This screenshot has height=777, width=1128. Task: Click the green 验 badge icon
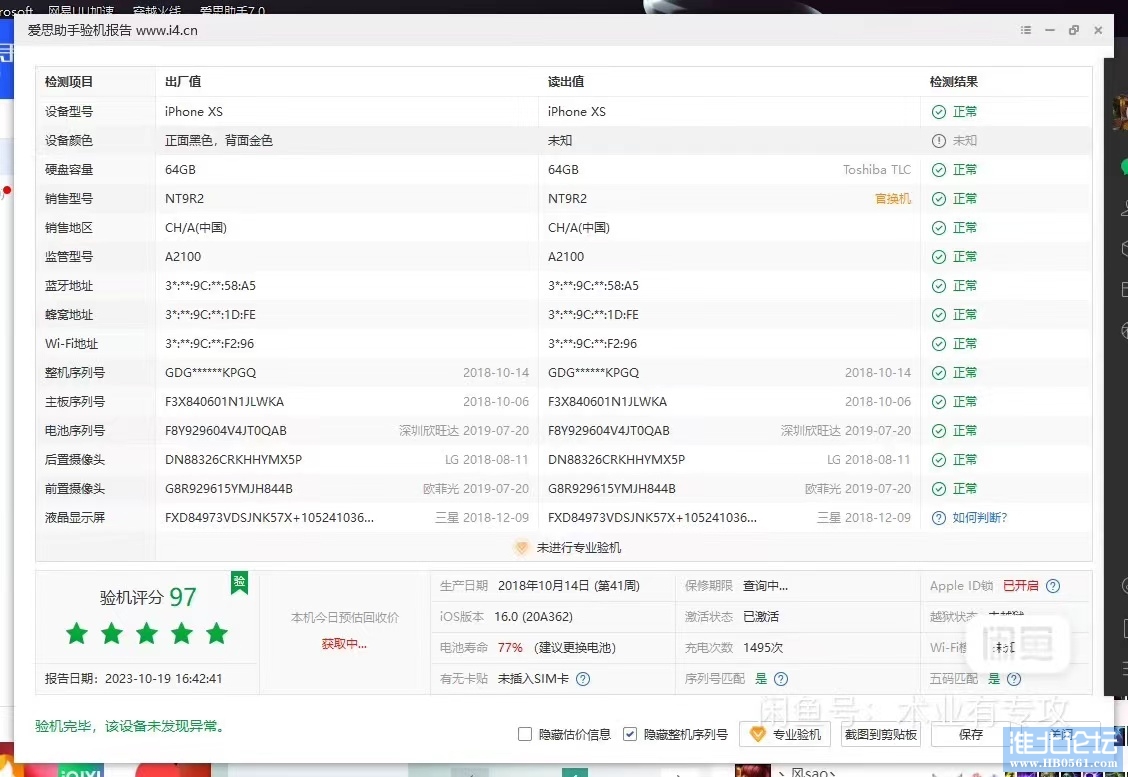(x=240, y=582)
